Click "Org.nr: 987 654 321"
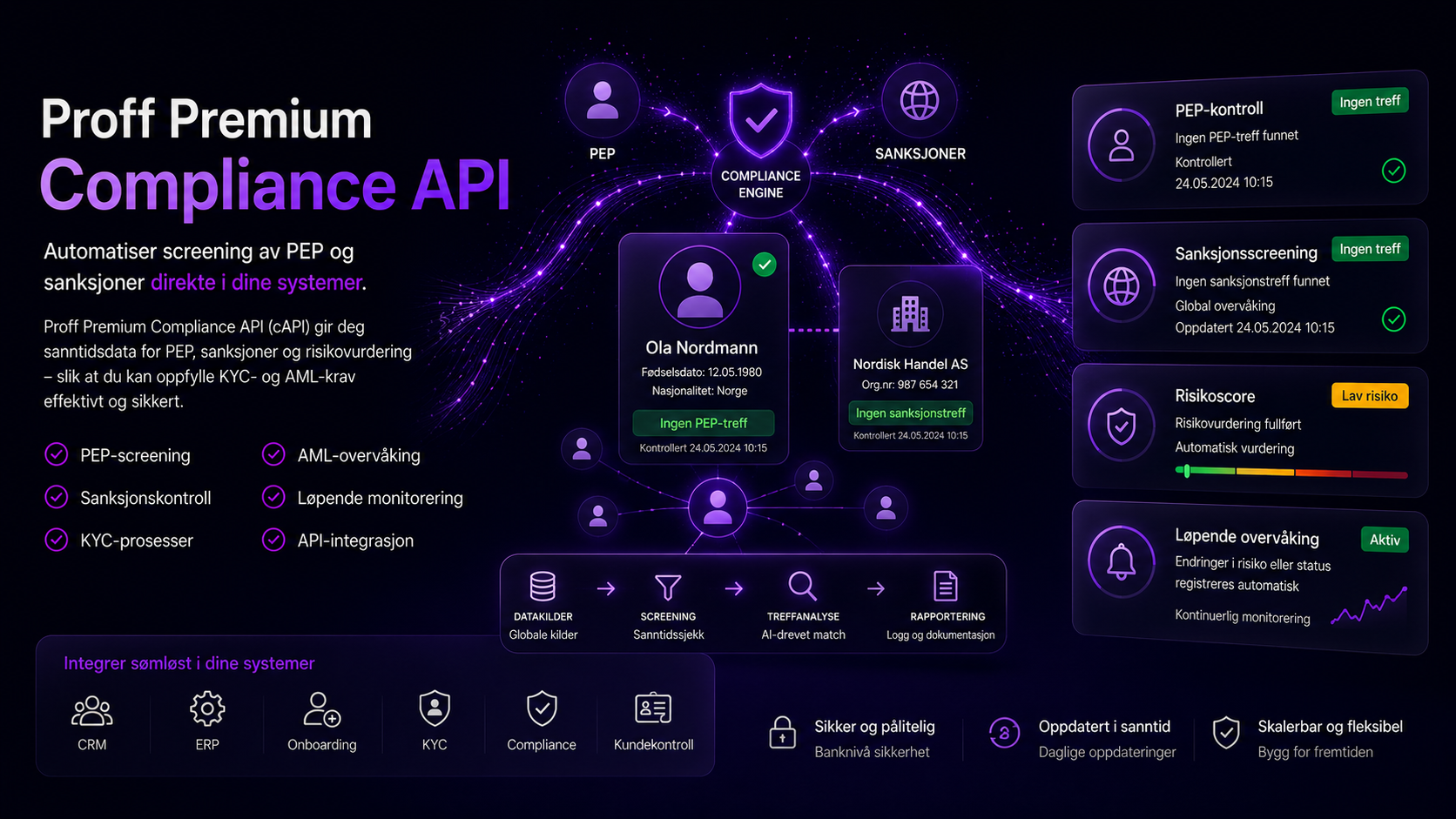Screen dimensions: 1456x819 coord(910,385)
